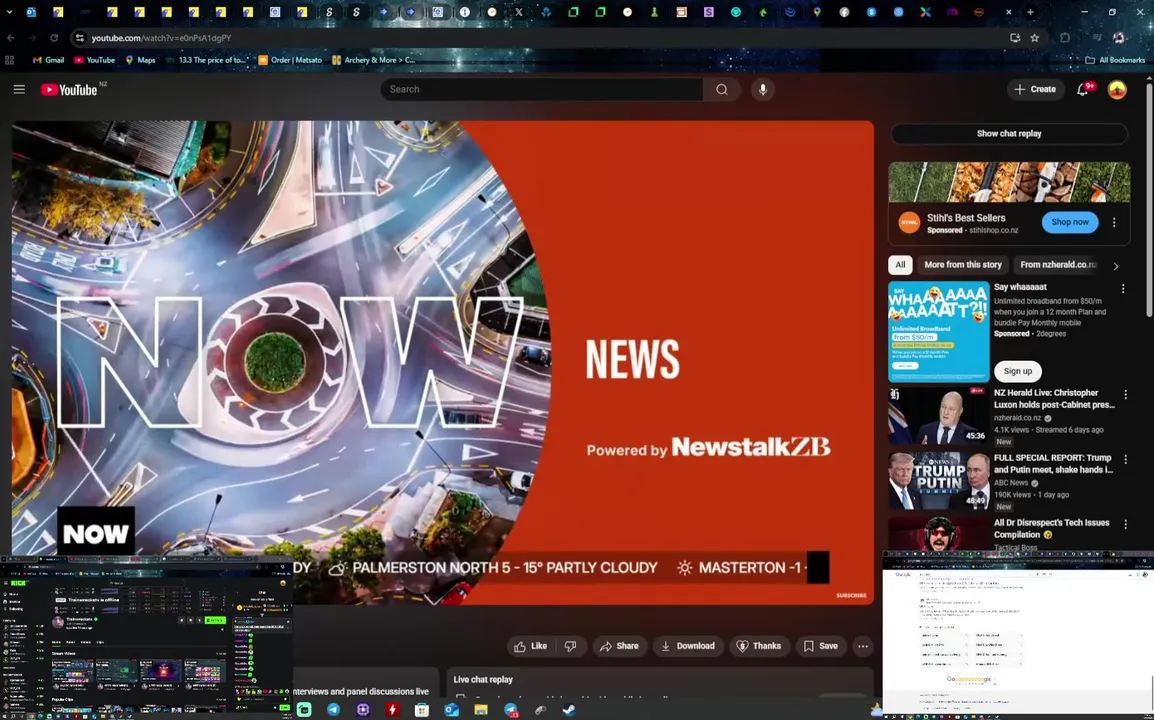This screenshot has height=720, width=1154.
Task: Open the NZ Herald Live Luxon thumbnail
Action: click(938, 415)
